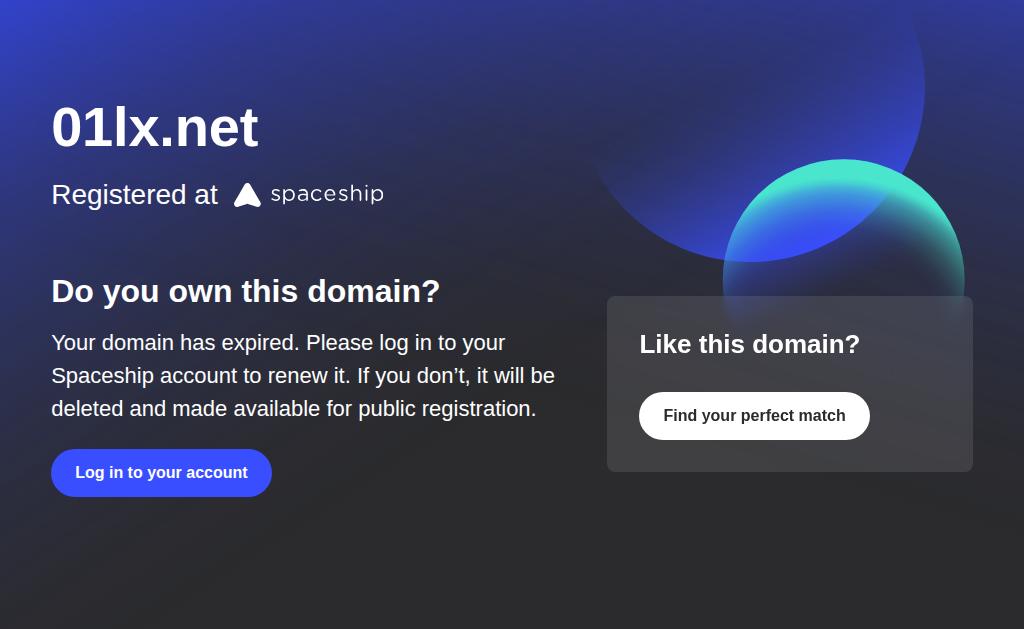Click the "Registered at" label
Viewport: 1024px width, 629px height.
coord(134,195)
